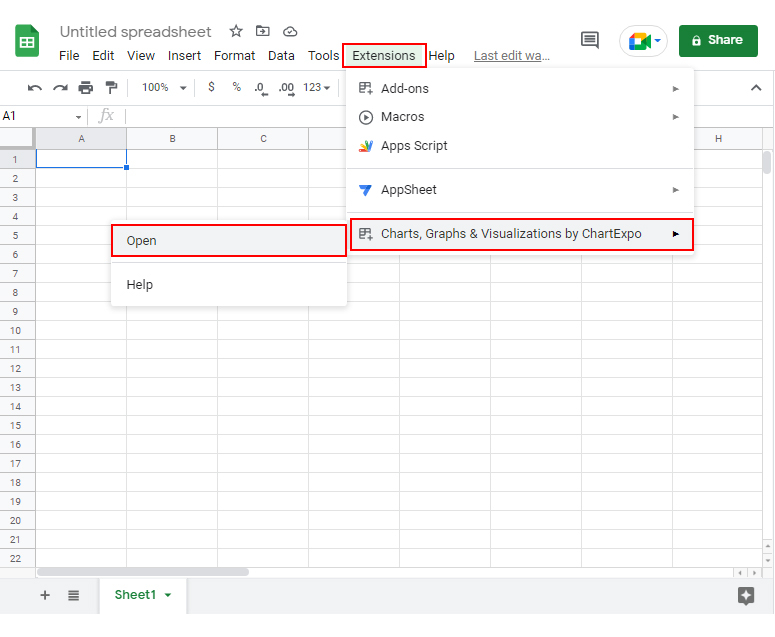Click the Explore icon at bottom right
775x637 pixels.
coord(746,595)
